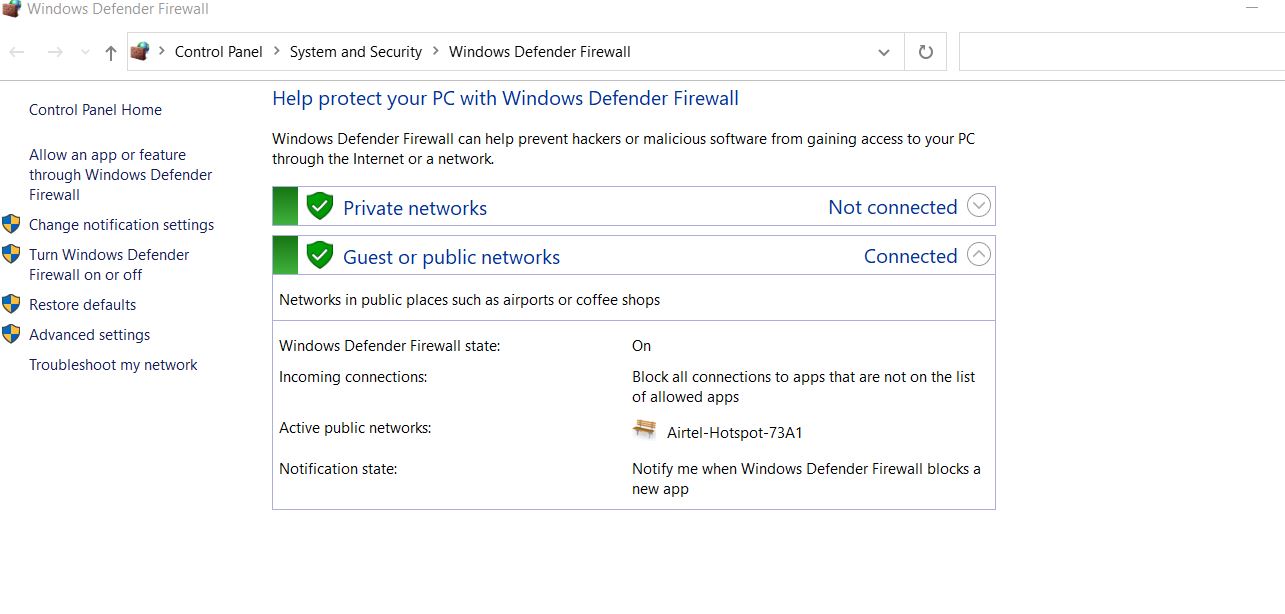The height and width of the screenshot is (614, 1285).
Task: Open Change notification settings link
Action: [121, 225]
